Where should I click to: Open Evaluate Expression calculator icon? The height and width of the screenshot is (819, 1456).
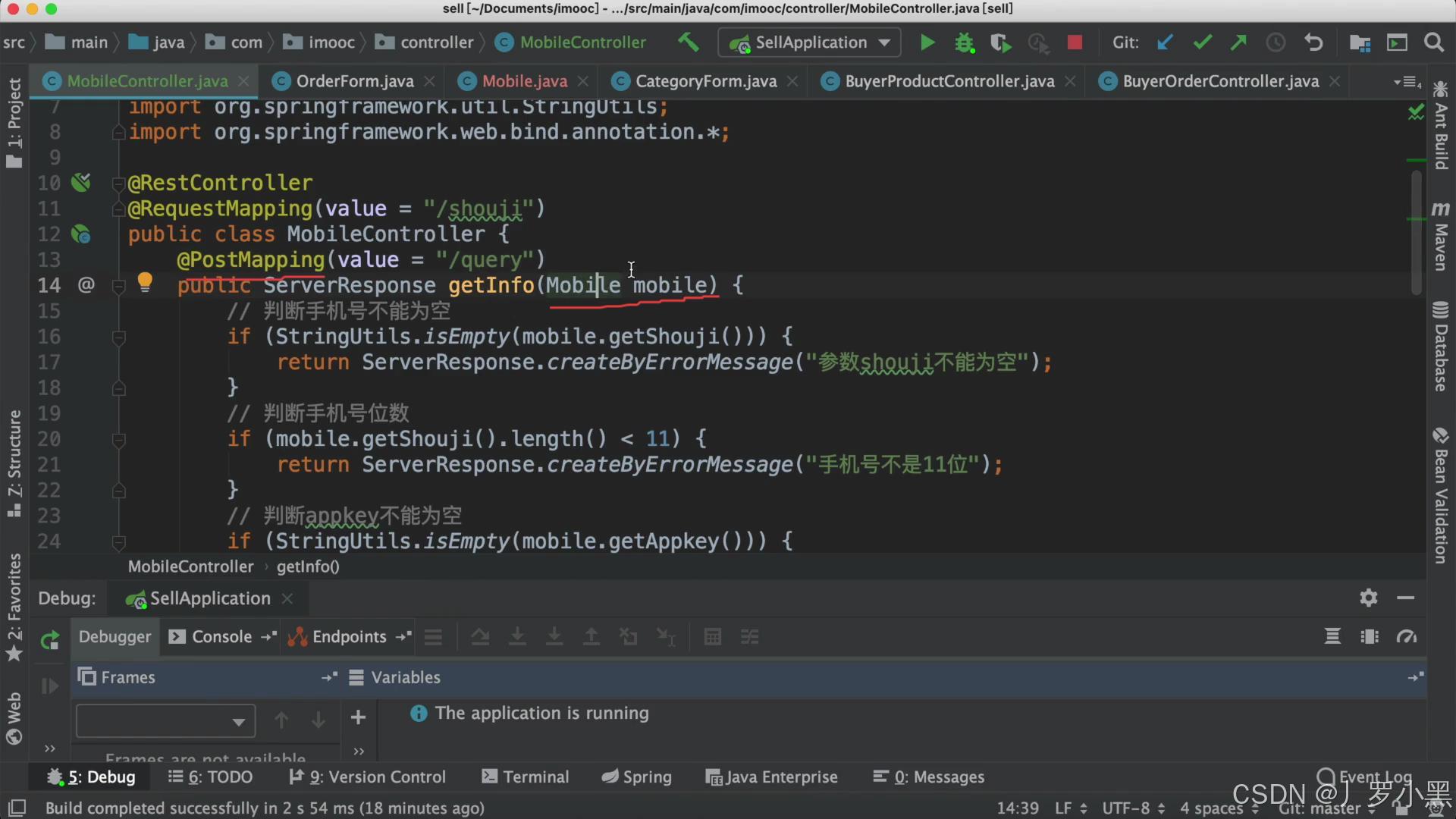coord(712,637)
